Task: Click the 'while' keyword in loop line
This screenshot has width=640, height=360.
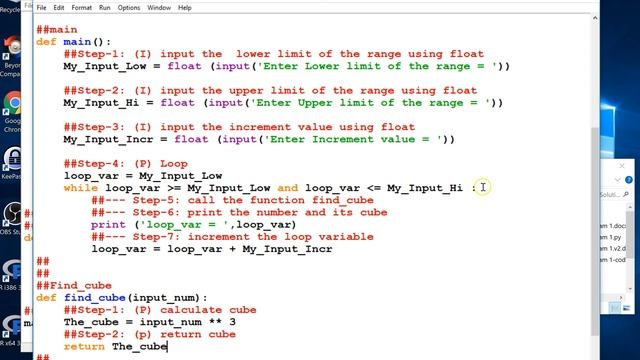Action: tap(81, 188)
